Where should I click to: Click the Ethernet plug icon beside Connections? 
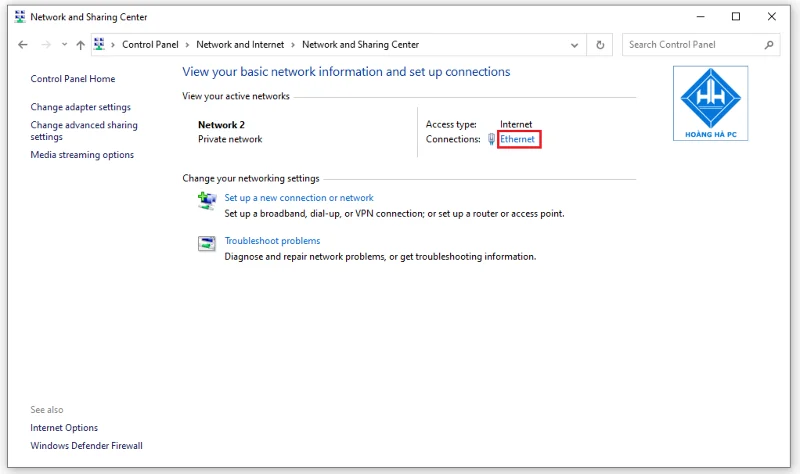[x=491, y=139]
